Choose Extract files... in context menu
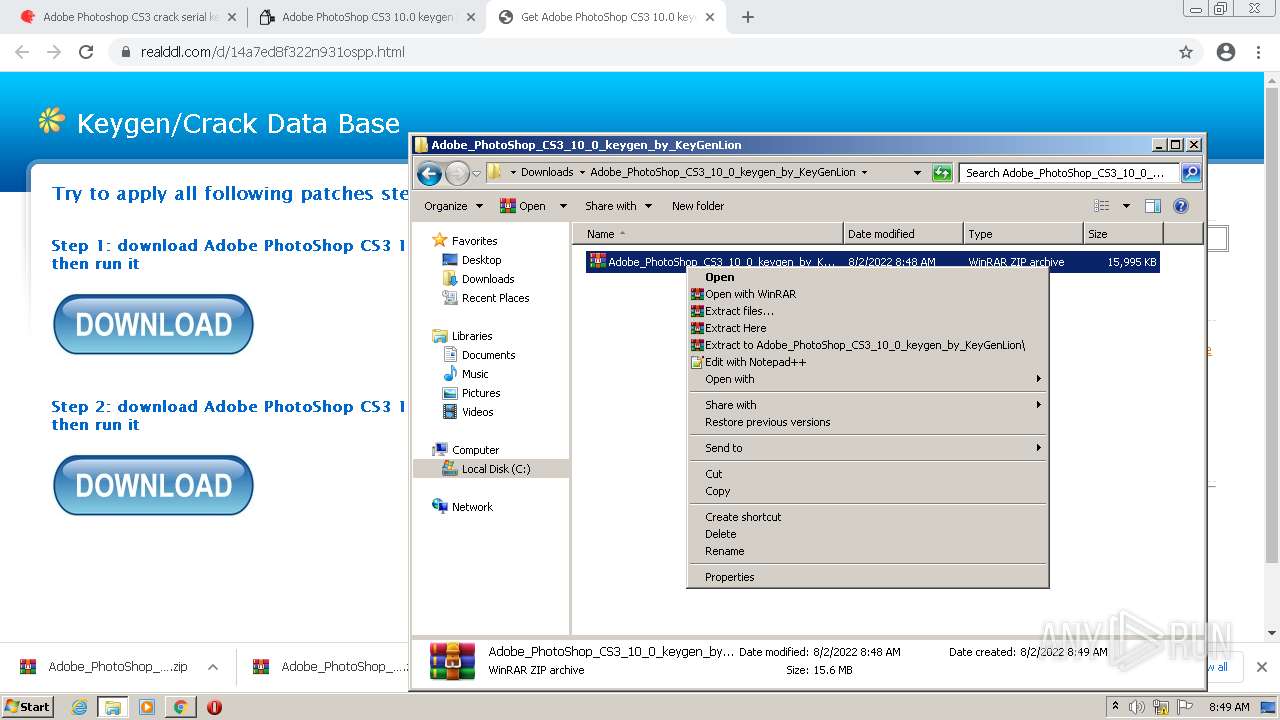 point(739,311)
